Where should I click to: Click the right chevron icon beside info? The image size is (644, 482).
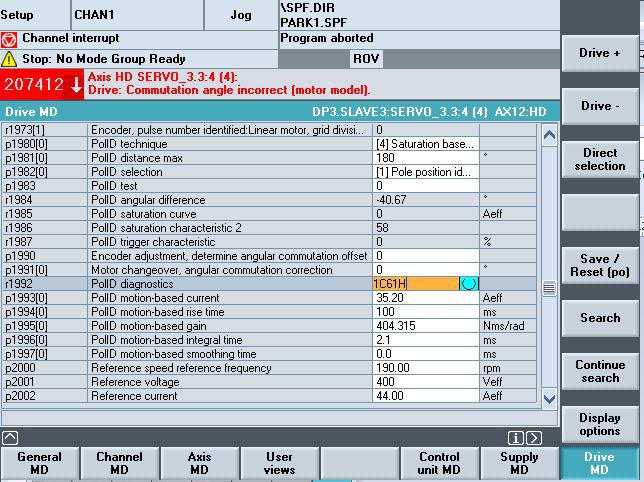tap(534, 438)
